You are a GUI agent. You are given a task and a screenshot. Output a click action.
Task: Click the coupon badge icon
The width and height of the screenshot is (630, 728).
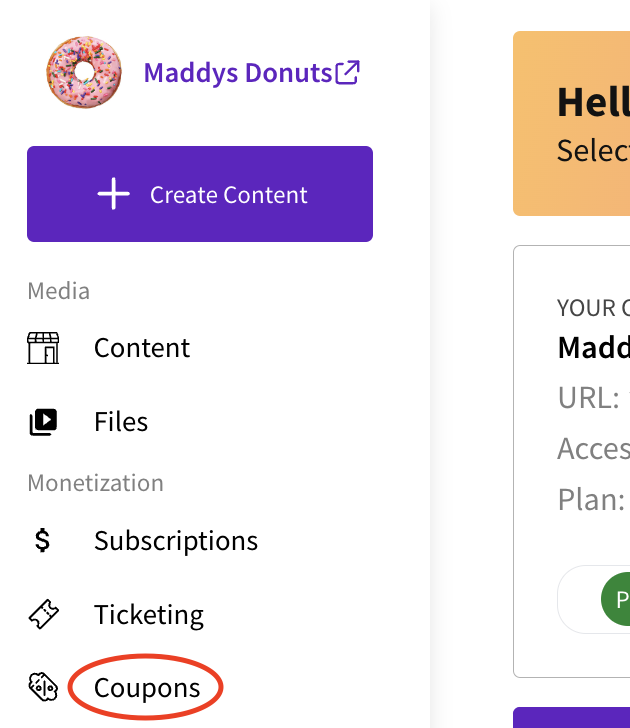click(43, 687)
